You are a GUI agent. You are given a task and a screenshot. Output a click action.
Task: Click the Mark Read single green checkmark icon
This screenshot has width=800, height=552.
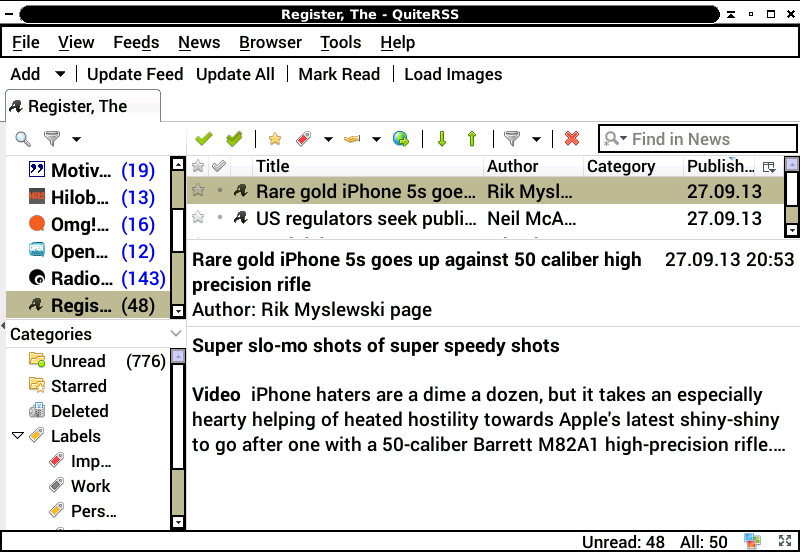pos(204,139)
